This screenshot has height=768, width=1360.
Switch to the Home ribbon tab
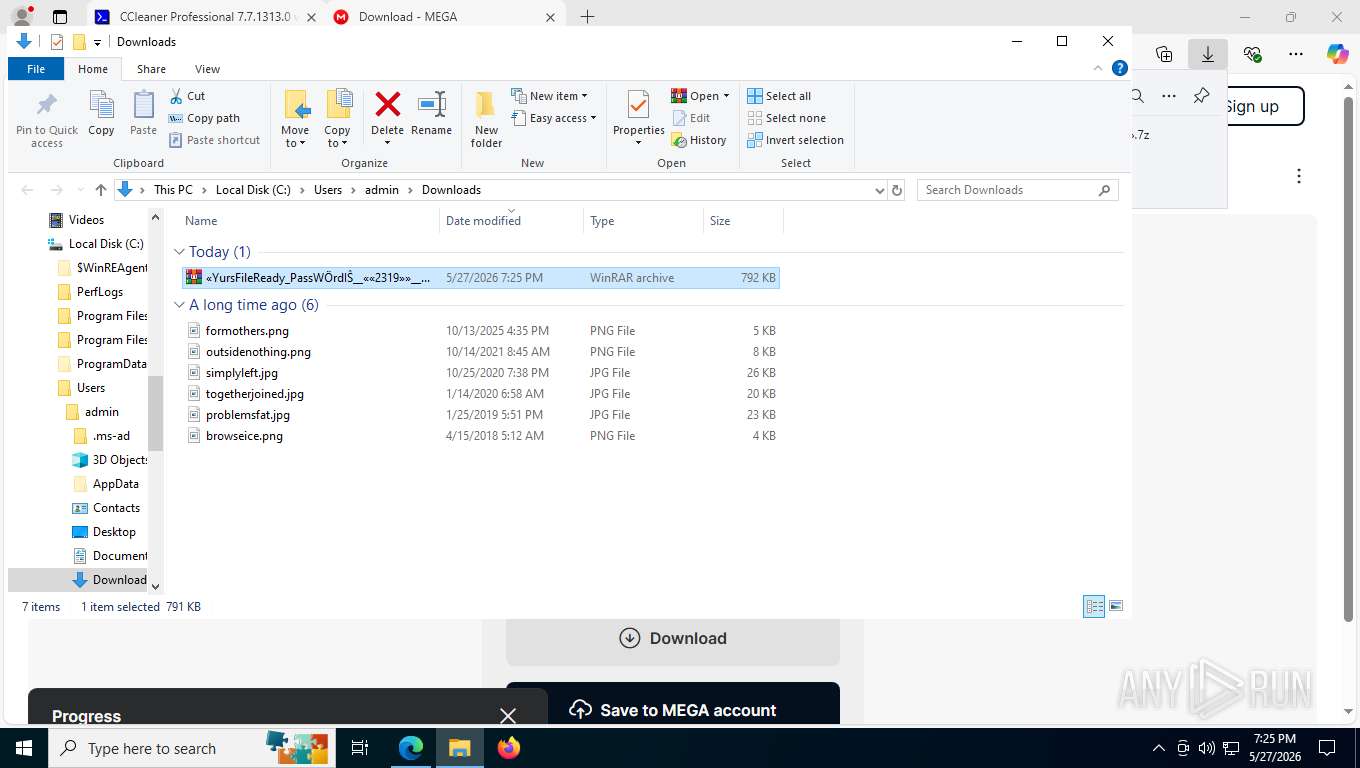point(93,69)
